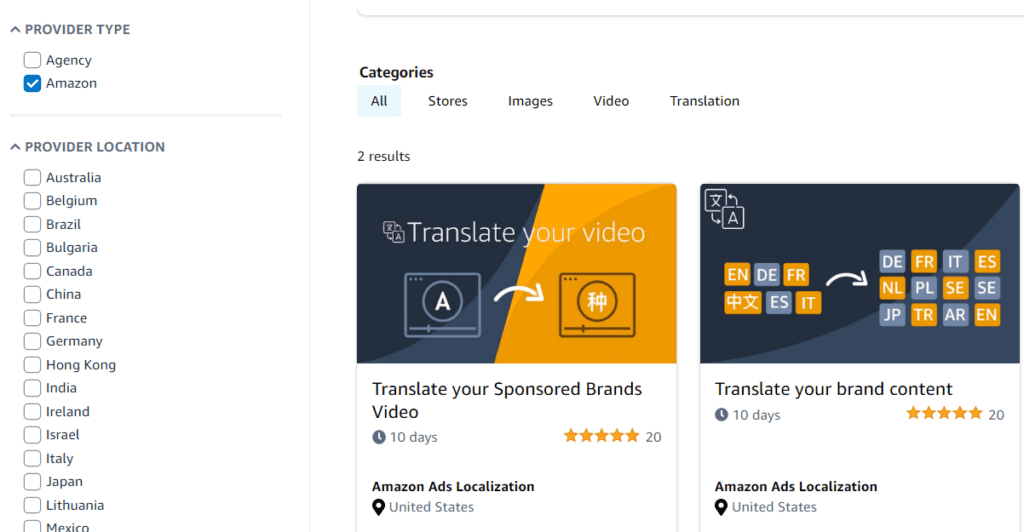
Task: Click the 'Translate your video' thumbnail image
Action: point(517,274)
